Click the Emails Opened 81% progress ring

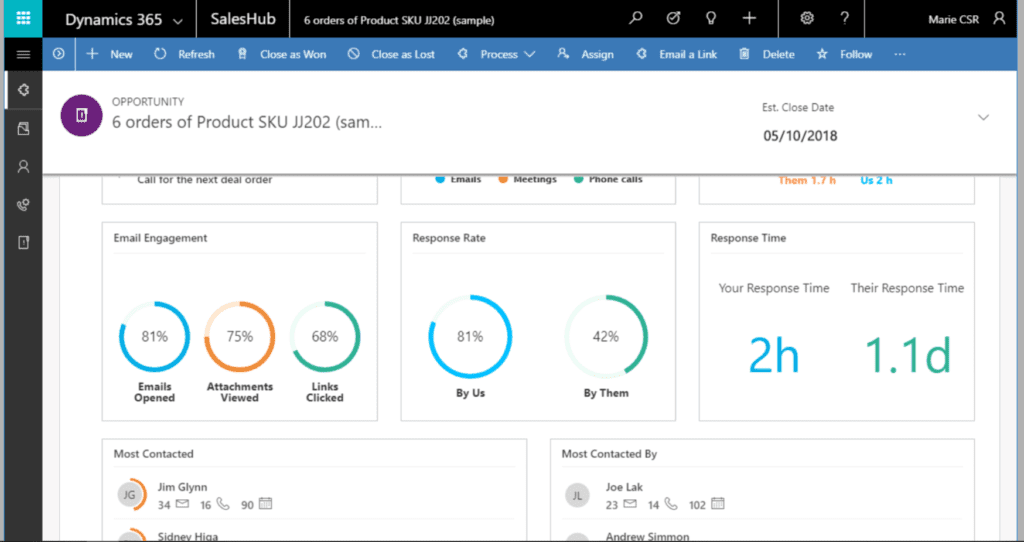(154, 337)
